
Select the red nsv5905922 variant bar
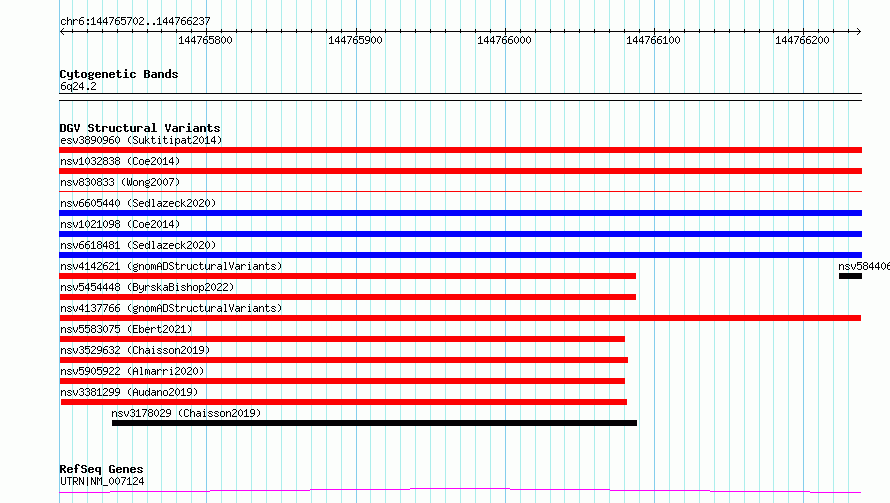tap(342, 381)
